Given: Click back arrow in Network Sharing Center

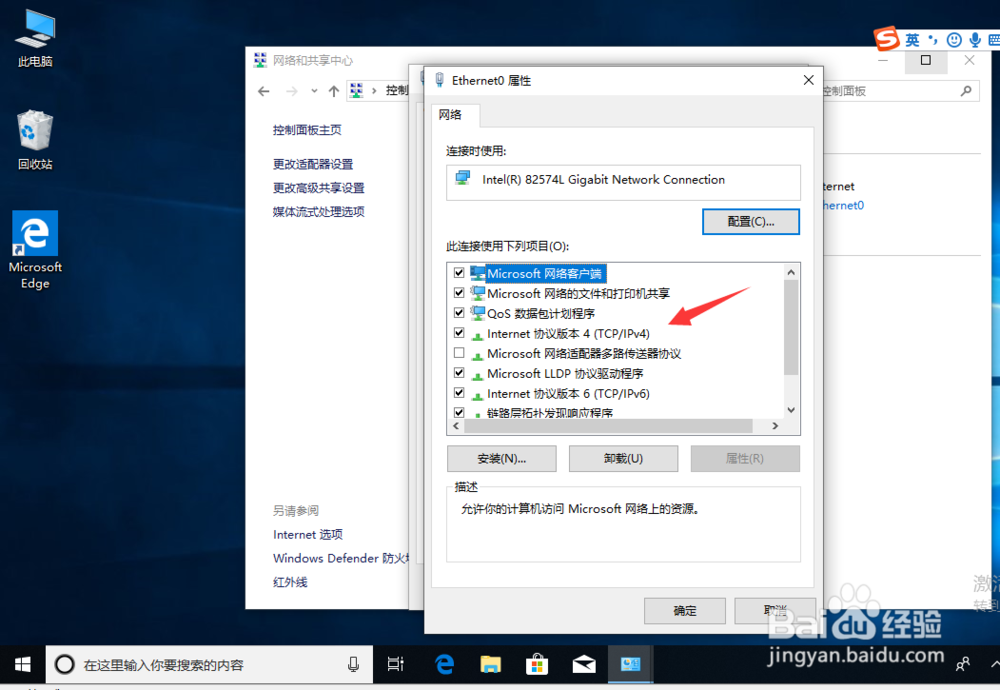Looking at the screenshot, I should 263,91.
